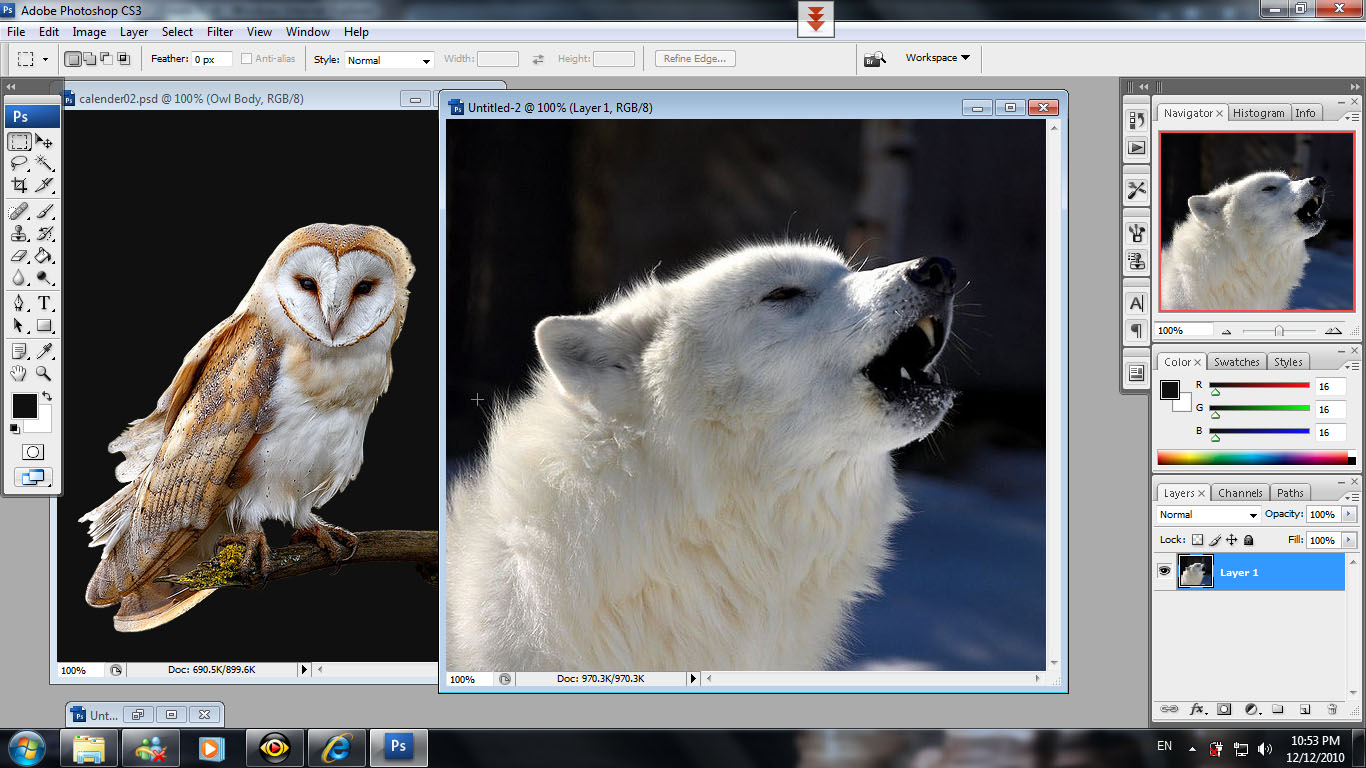Hide Layer 1 using the eye icon
This screenshot has width=1366, height=768.
1164,571
